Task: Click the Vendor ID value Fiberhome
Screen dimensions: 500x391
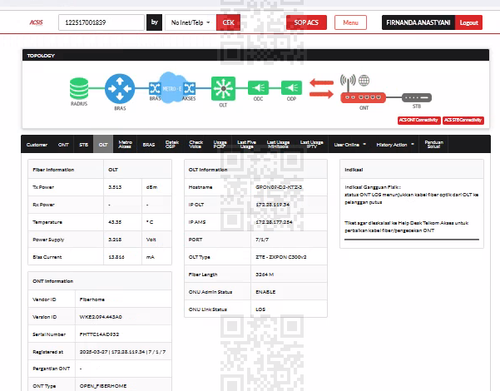Action: pos(92,299)
